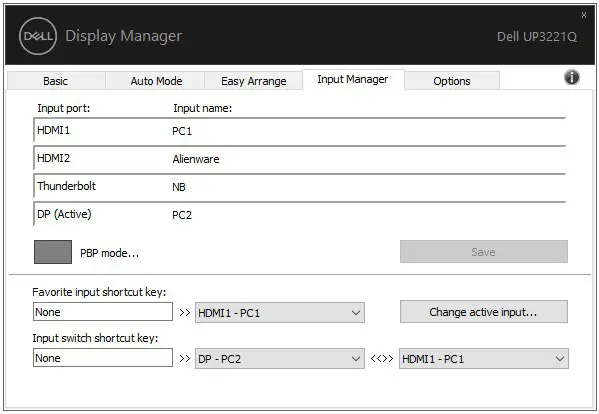This screenshot has height=414, width=599.
Task: Open the Favorite input HDMI1 - PC1 dropdown
Action: (280, 313)
